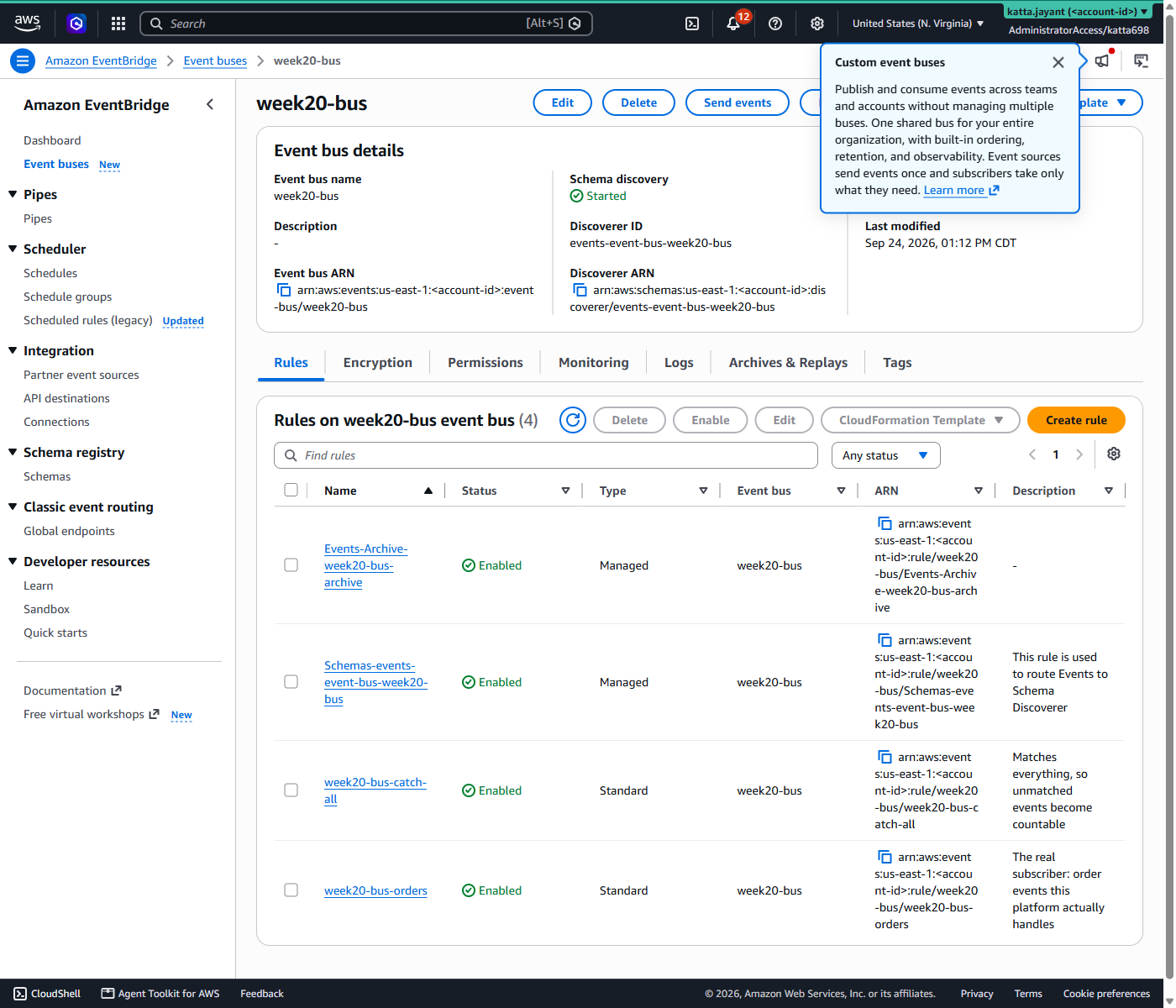1176x1008 pixels.
Task: Follow the Learn more link in popover
Action: tap(961, 190)
